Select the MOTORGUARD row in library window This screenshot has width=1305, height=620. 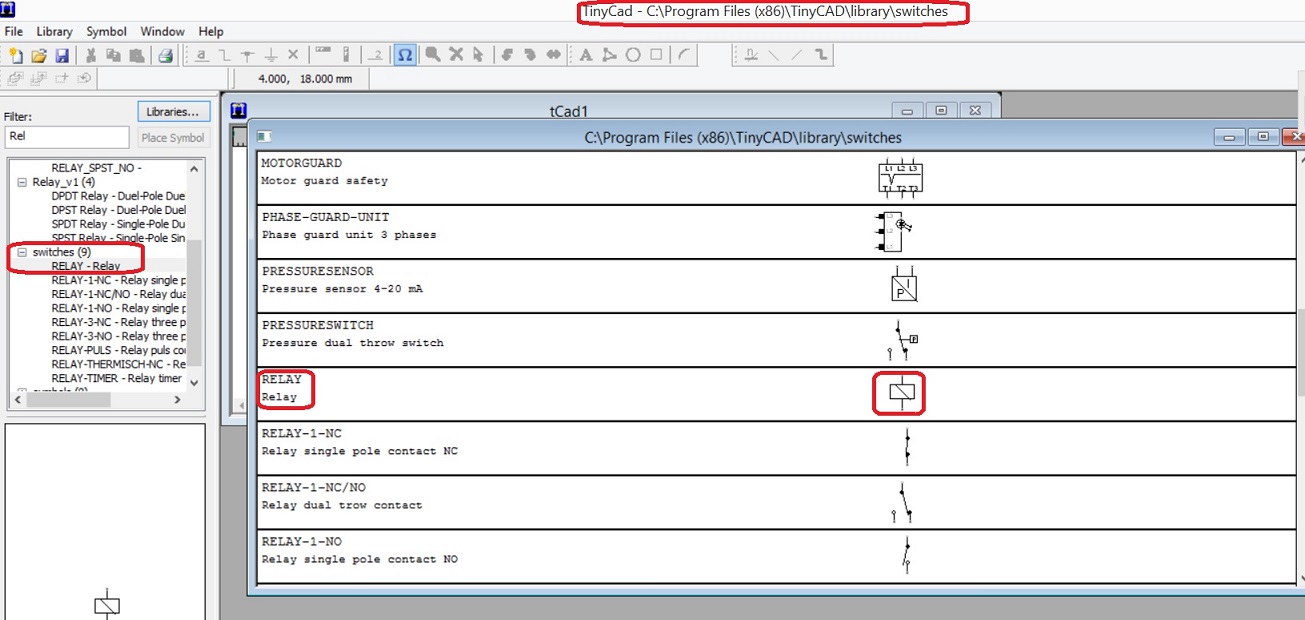pyautogui.click(x=776, y=178)
